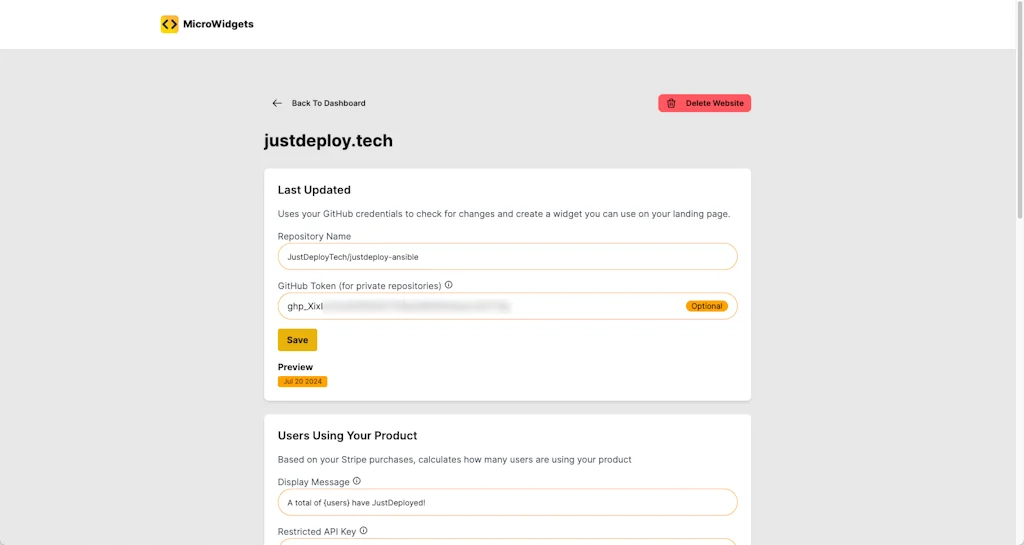Viewport: 1024px width, 545px height.
Task: Click the Last Updated section heading
Action: pyautogui.click(x=314, y=190)
